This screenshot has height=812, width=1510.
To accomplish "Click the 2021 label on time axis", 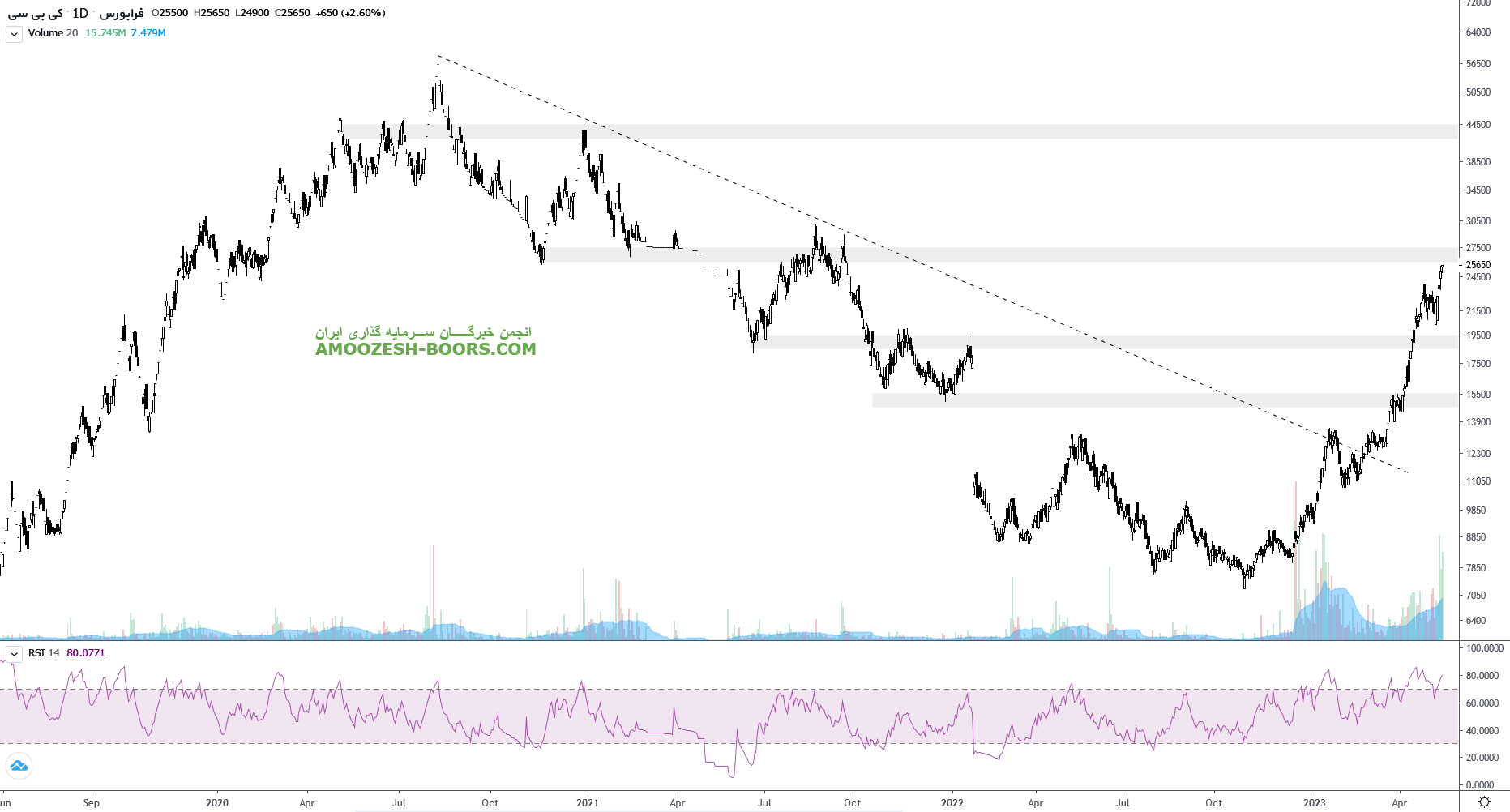I will (x=587, y=803).
